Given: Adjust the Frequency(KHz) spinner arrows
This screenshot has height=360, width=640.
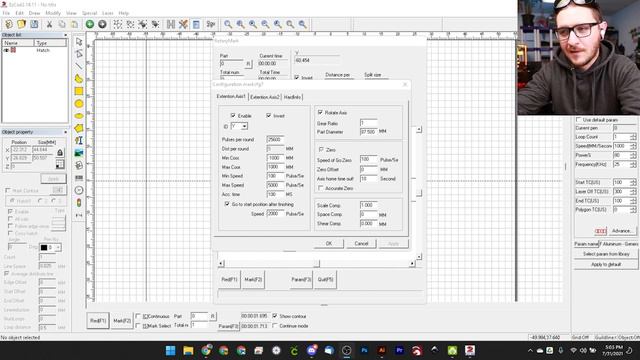Looking at the screenshot, I should pos(633,164).
